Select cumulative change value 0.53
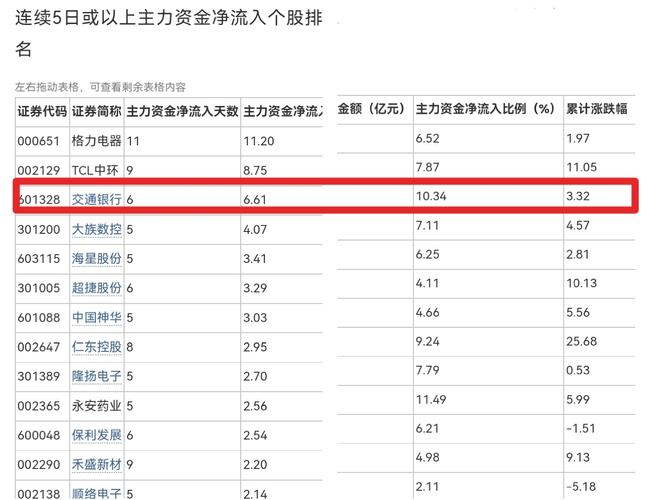Image resolution: width=650 pixels, height=500 pixels. point(578,370)
